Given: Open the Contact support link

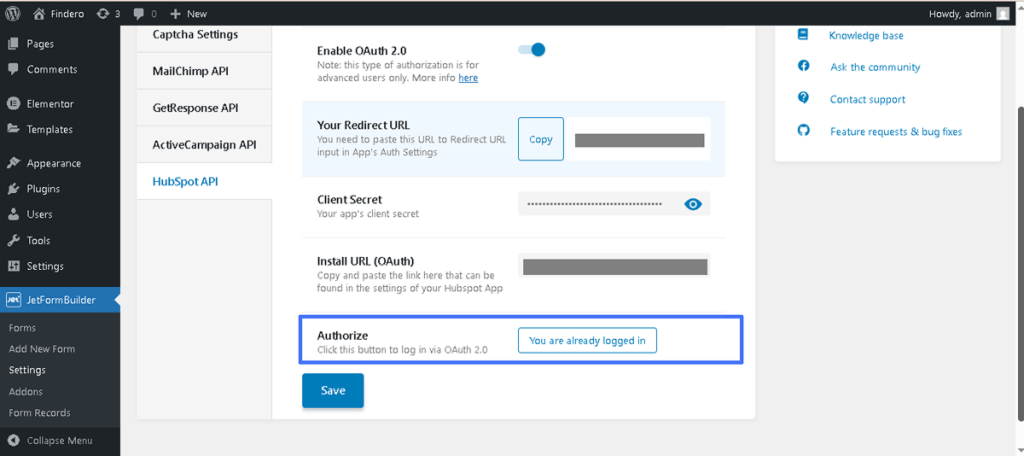Looking at the screenshot, I should click(x=867, y=99).
